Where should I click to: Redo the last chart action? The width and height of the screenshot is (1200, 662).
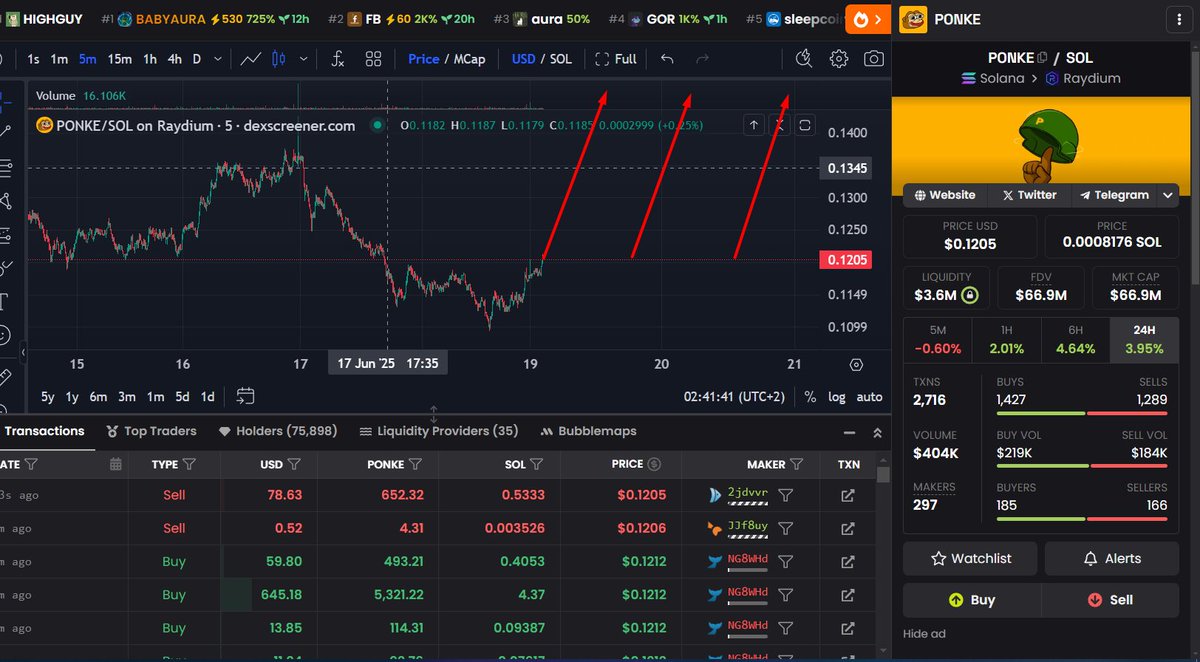pyautogui.click(x=702, y=59)
